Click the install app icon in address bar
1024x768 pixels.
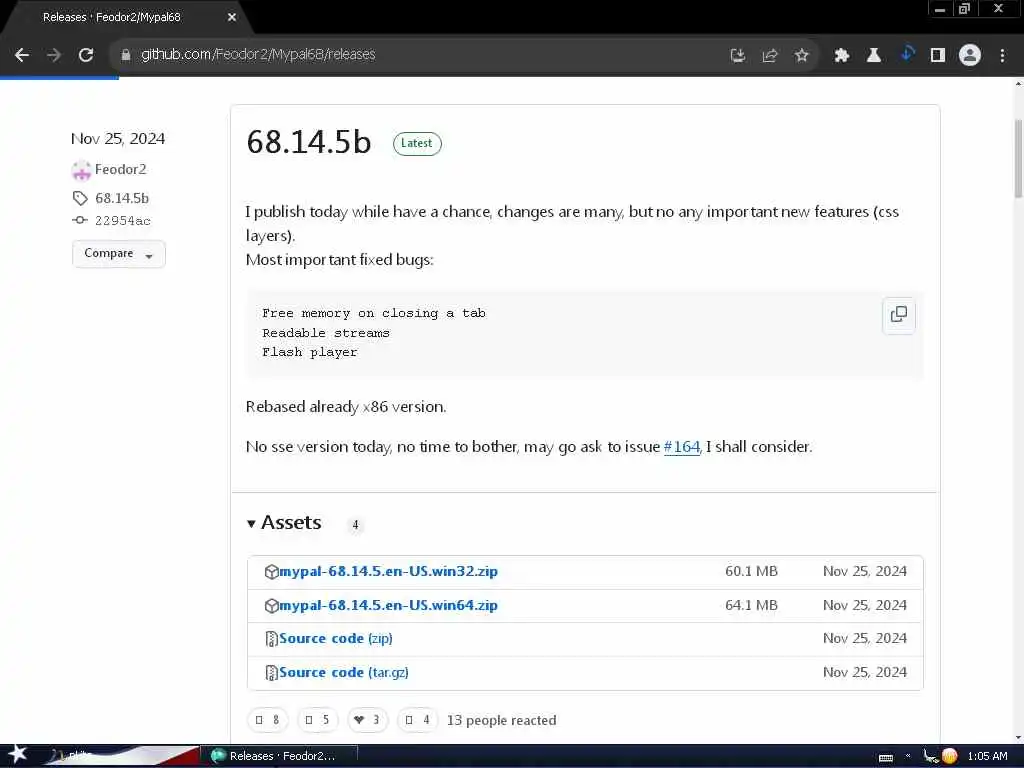point(737,56)
